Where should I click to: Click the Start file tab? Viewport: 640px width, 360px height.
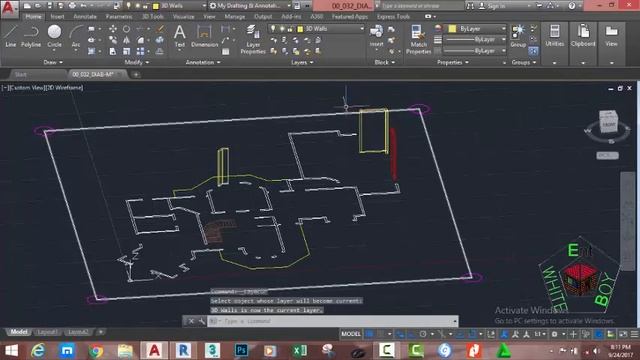point(20,74)
